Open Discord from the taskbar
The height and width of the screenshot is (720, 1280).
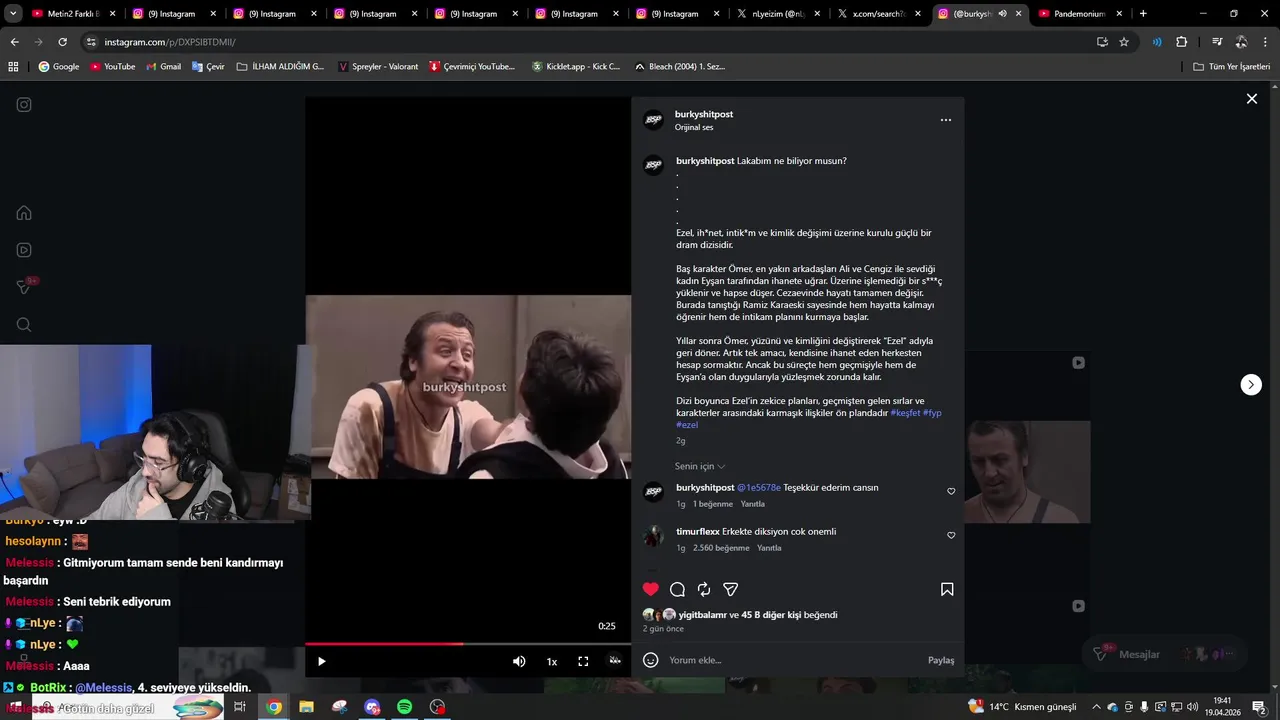tap(372, 707)
